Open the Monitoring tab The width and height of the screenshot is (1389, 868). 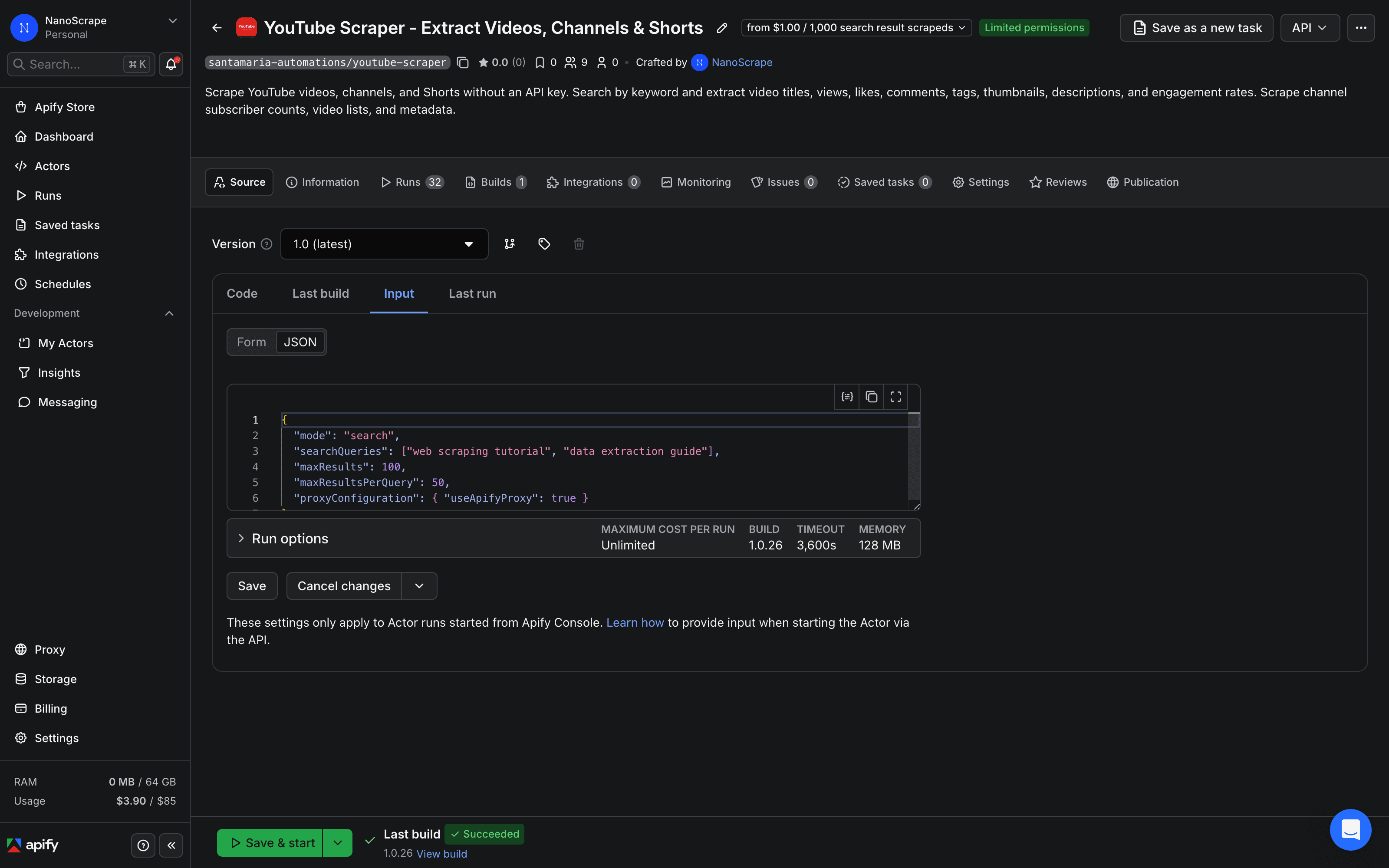(696, 182)
